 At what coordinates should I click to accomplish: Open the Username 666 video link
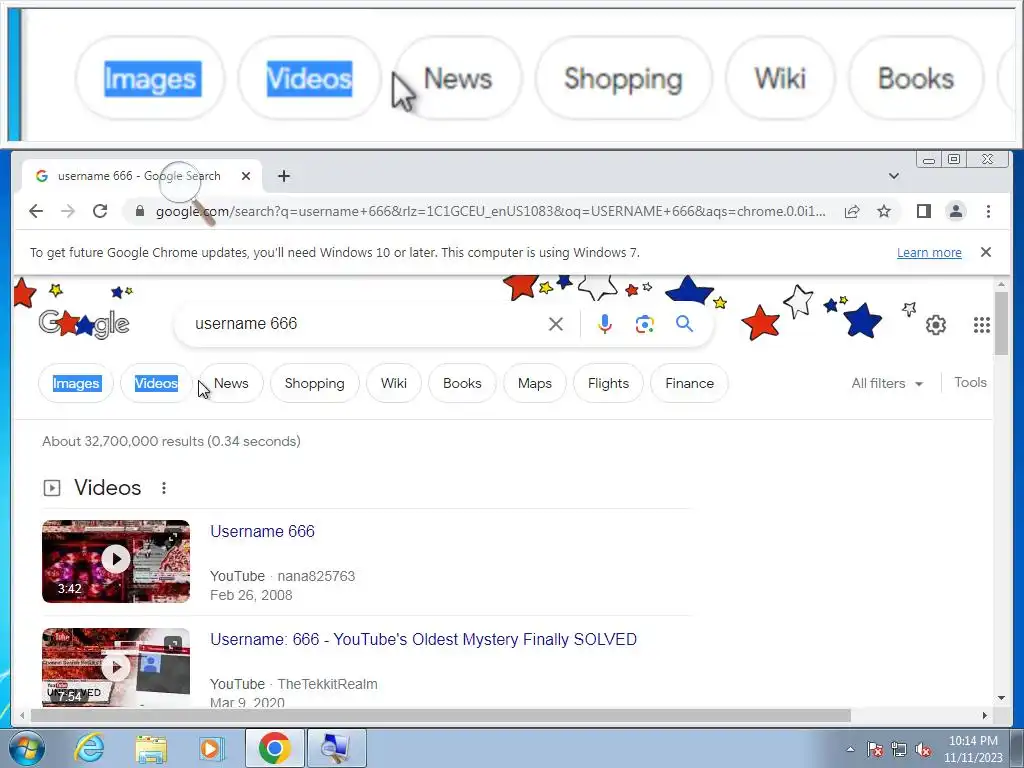pyautogui.click(x=263, y=532)
